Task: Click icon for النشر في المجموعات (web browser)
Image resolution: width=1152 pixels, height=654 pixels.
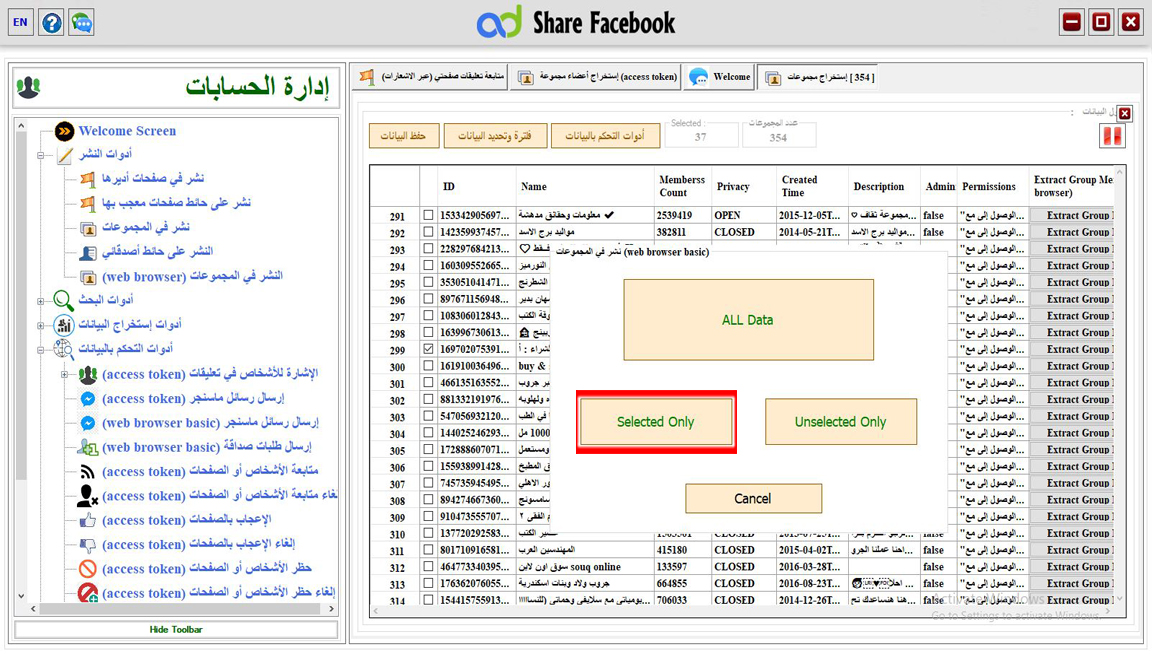Action: pos(88,278)
